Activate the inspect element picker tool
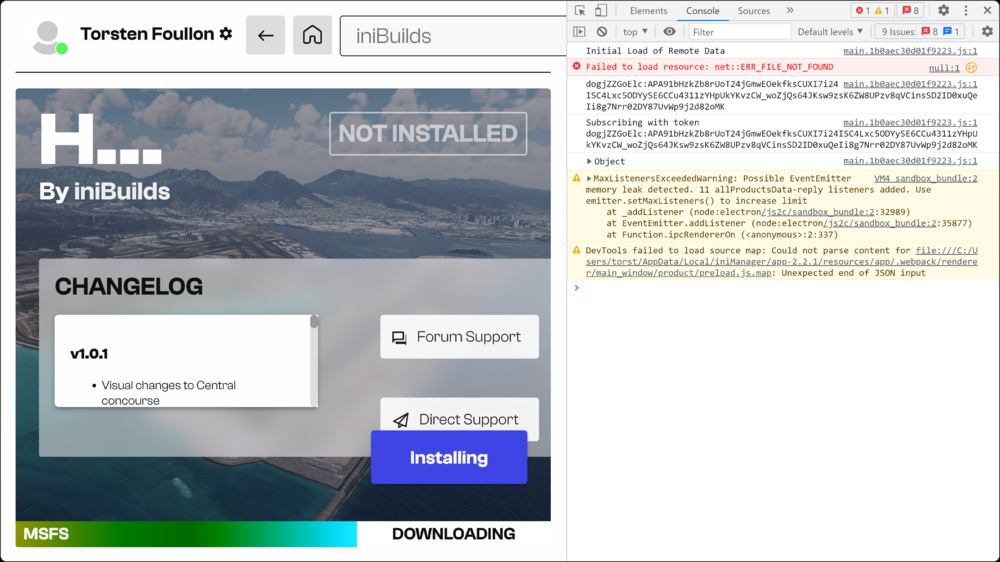 580,11
